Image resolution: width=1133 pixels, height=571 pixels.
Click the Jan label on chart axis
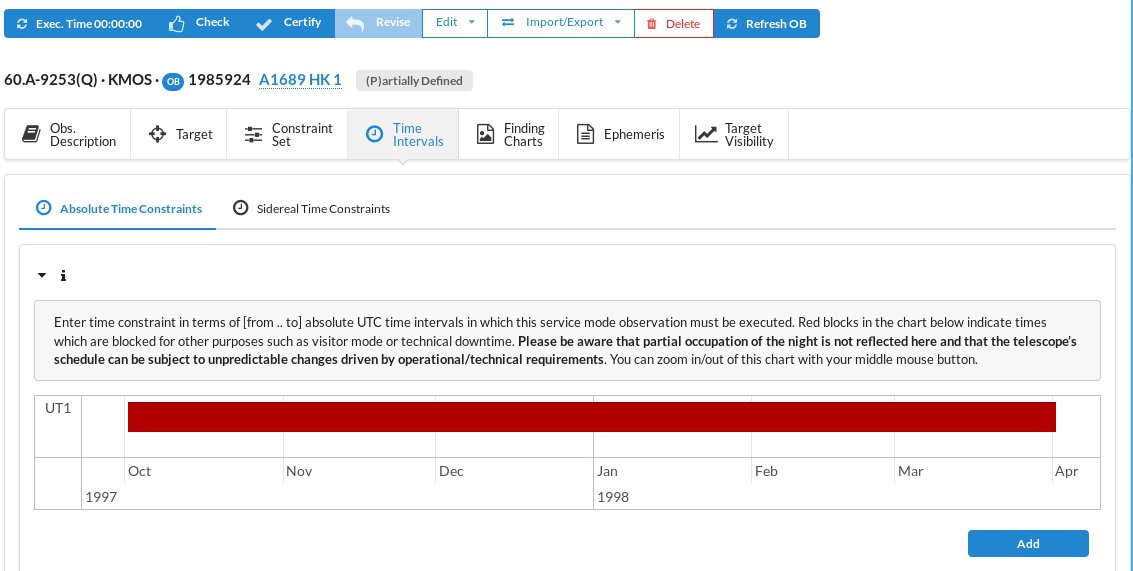point(607,471)
